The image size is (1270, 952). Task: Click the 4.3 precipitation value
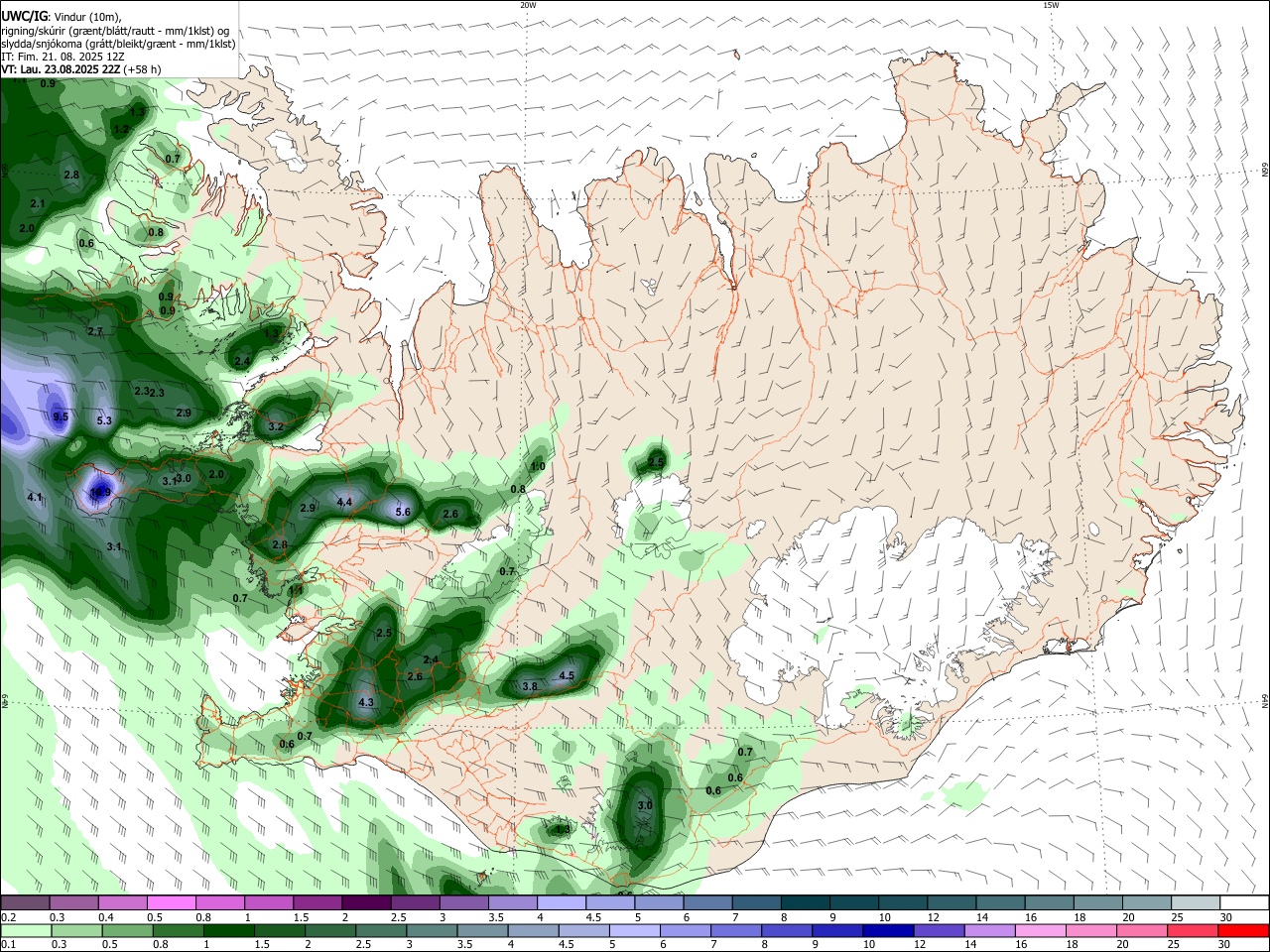point(365,702)
